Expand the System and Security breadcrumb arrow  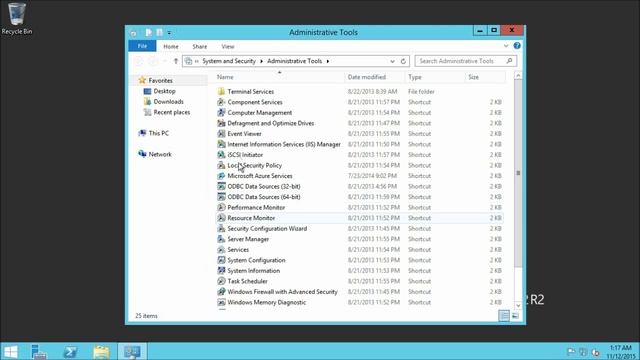coord(261,61)
